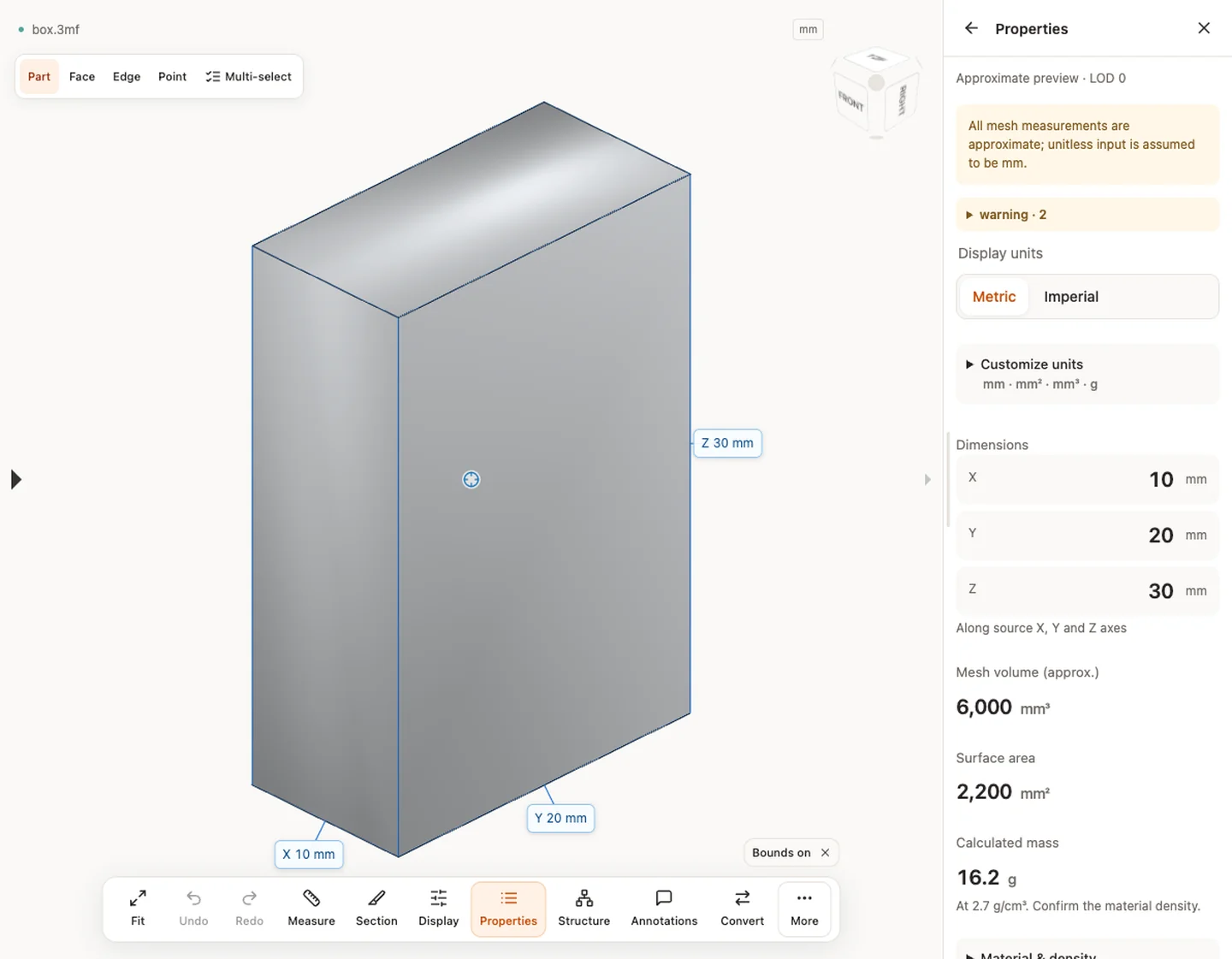The image size is (1232, 959).
Task: Expand the warning · 2 section
Action: click(1087, 215)
